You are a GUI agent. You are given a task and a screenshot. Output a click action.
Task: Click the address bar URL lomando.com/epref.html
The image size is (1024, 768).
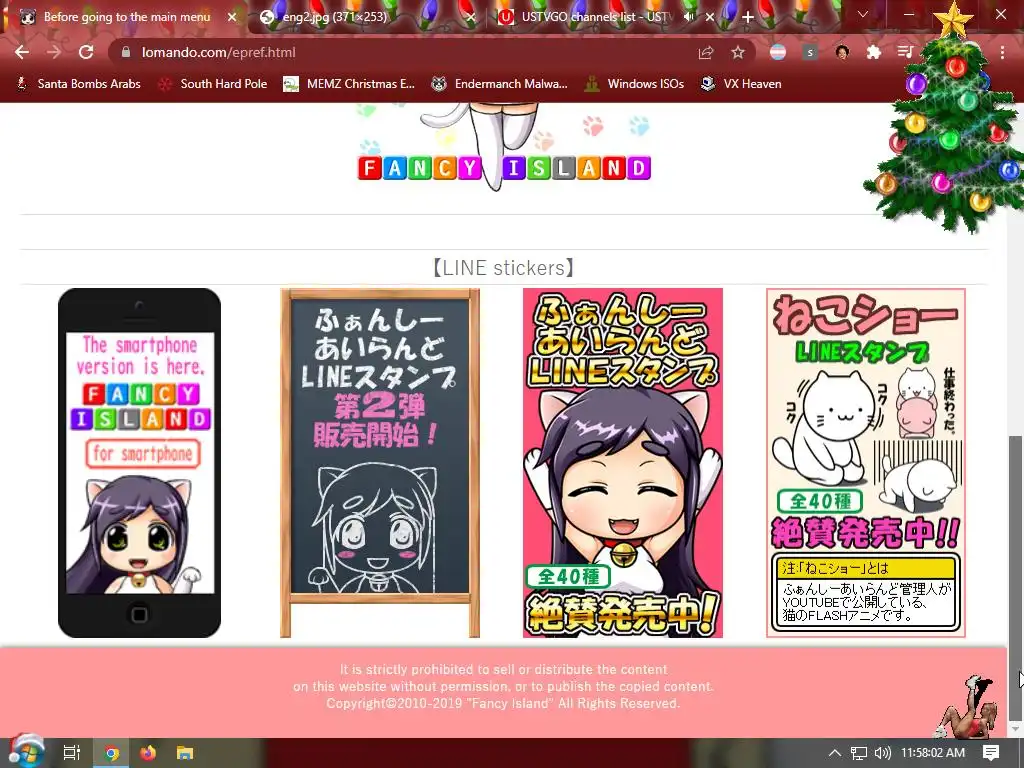(219, 52)
